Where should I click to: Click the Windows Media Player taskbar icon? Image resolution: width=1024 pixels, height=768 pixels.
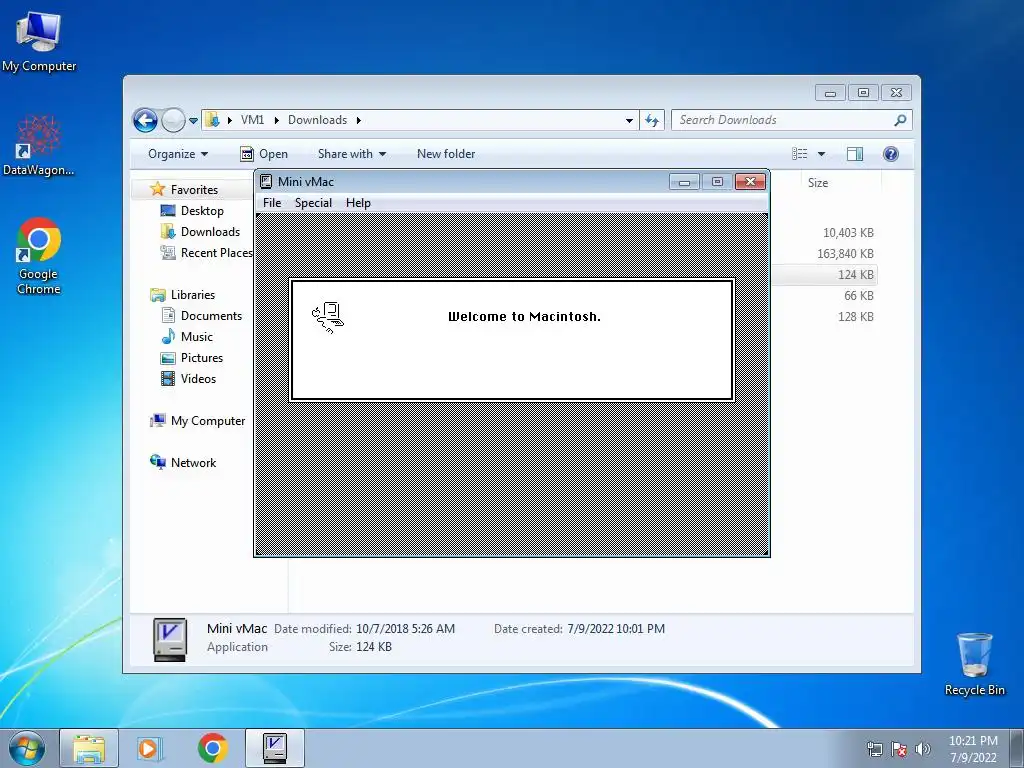149,748
